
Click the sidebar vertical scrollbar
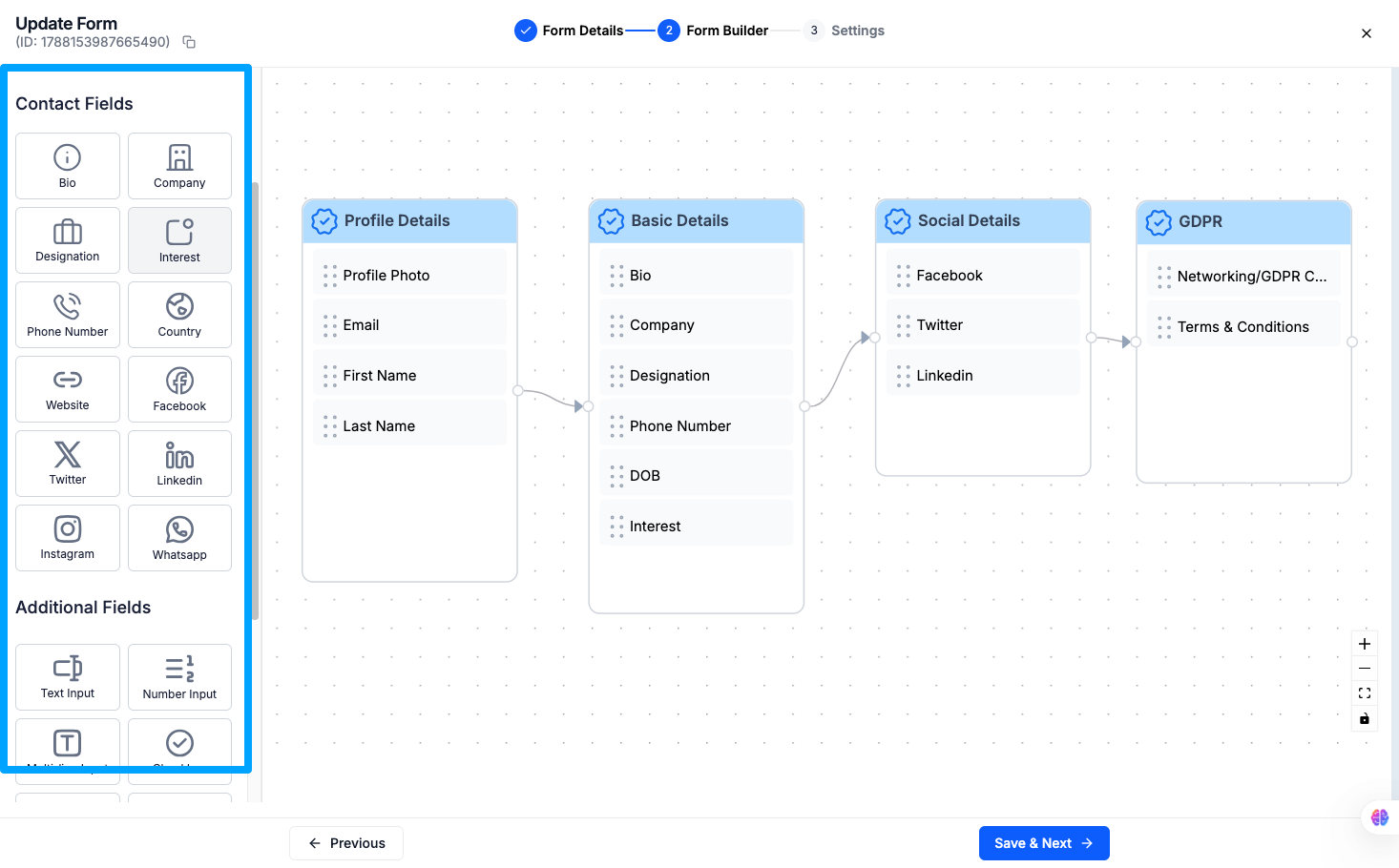tap(255, 401)
